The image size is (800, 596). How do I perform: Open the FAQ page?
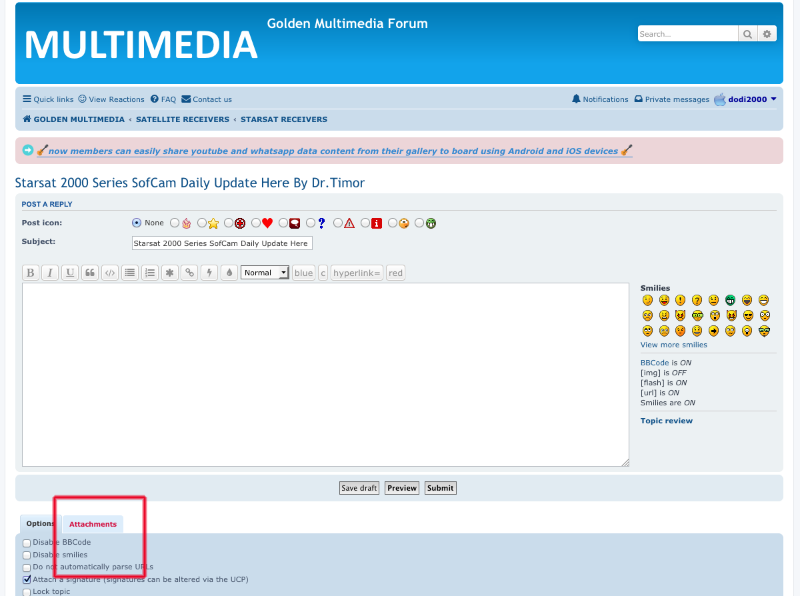click(163, 99)
